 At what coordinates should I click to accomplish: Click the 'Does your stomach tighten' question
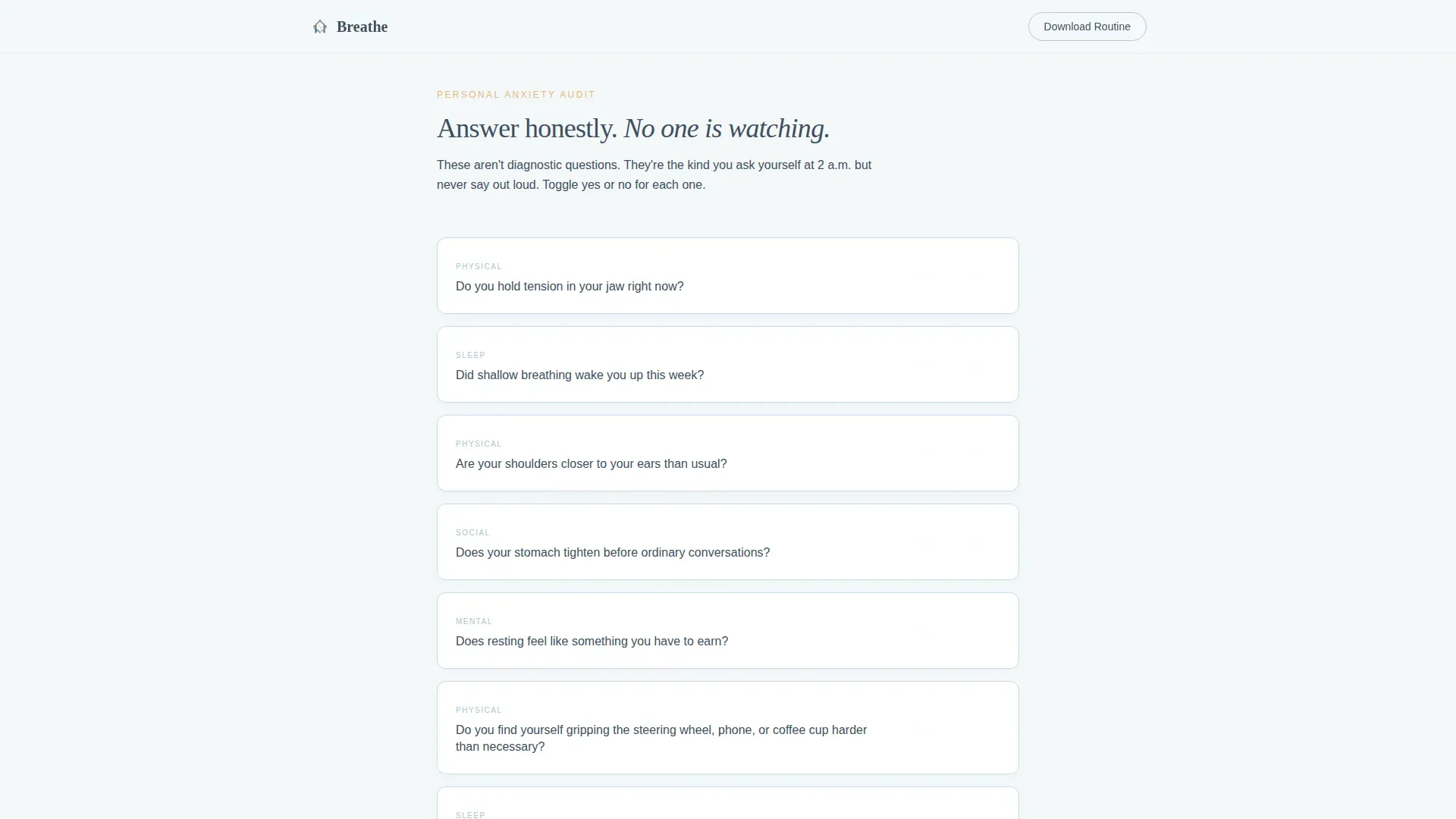pos(613,553)
